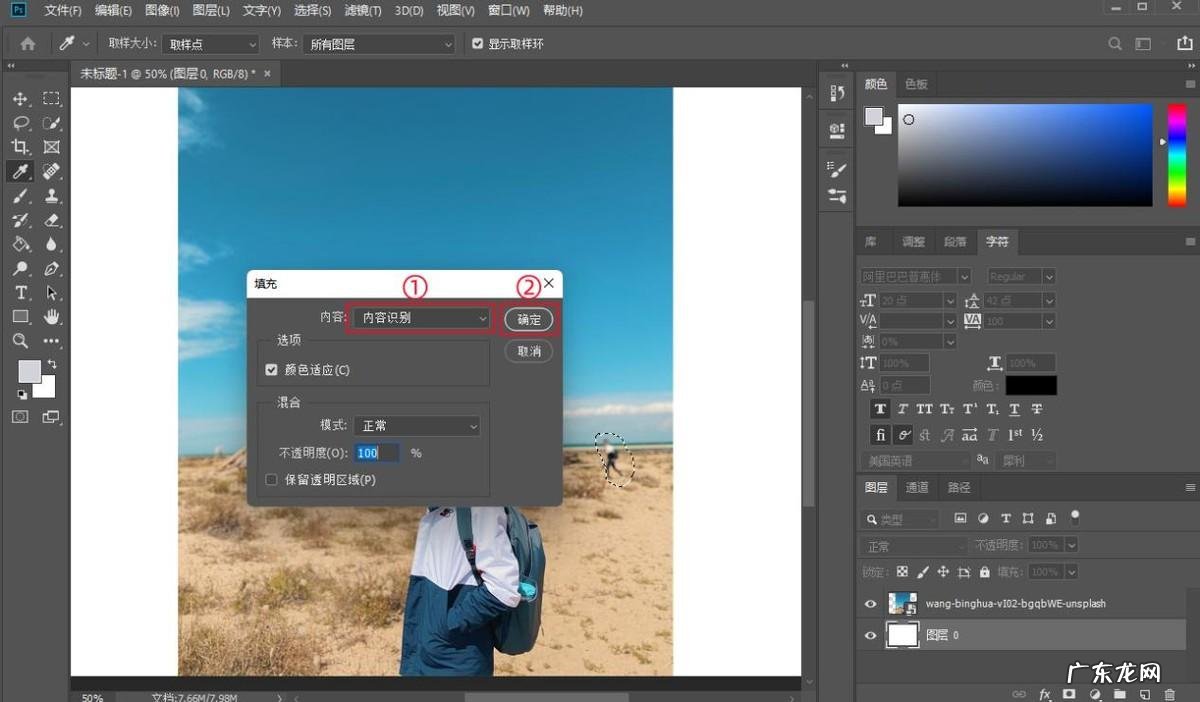This screenshot has height=702, width=1200.
Task: Click the hue spectrum slider bar
Action: (1177, 155)
